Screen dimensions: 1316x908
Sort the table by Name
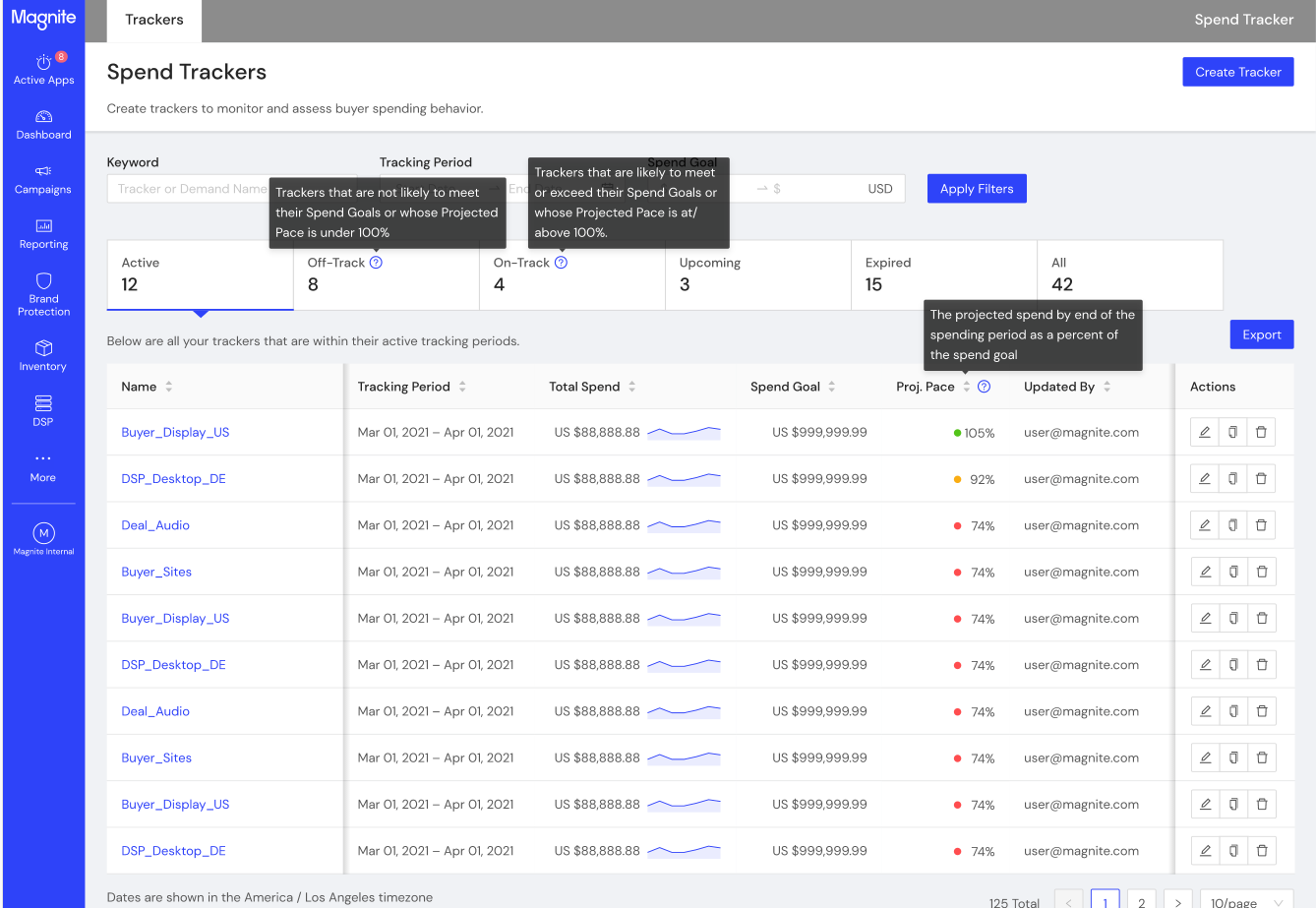pyautogui.click(x=169, y=387)
